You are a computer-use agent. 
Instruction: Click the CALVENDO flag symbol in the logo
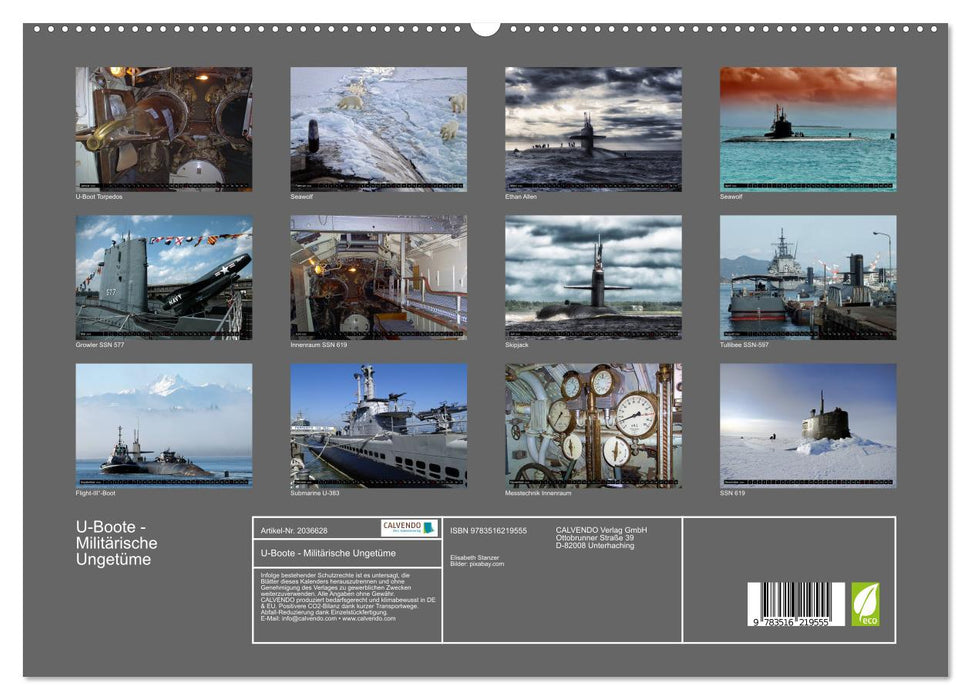pos(430,527)
